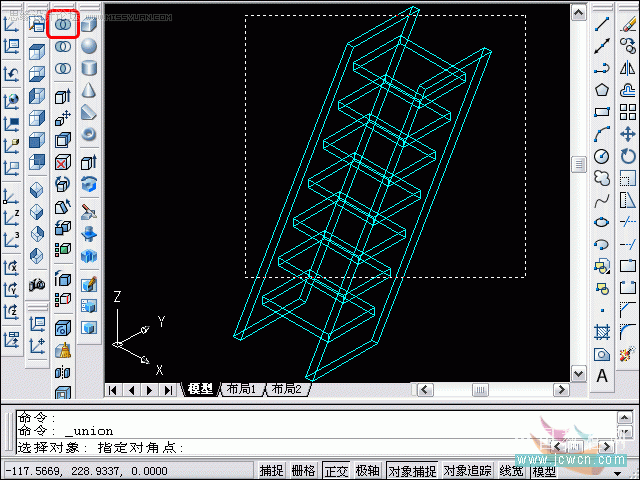Select the World UCS globe icon

click(11, 101)
